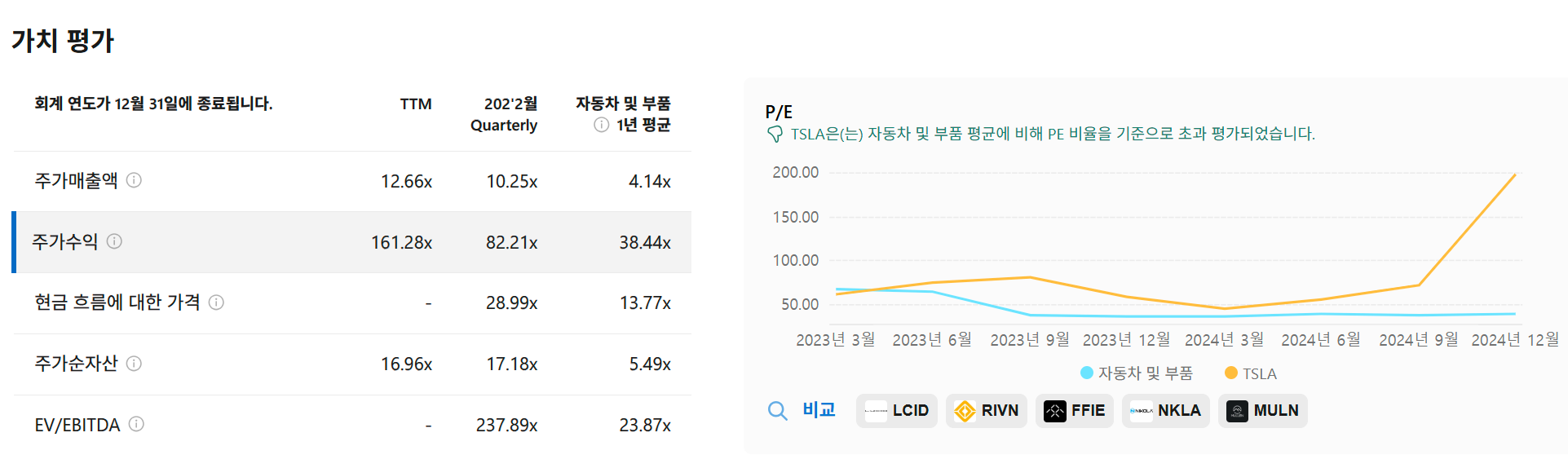Viewport: 1568px width, 468px height.
Task: Select the 주가수익 row
Action: [352, 242]
